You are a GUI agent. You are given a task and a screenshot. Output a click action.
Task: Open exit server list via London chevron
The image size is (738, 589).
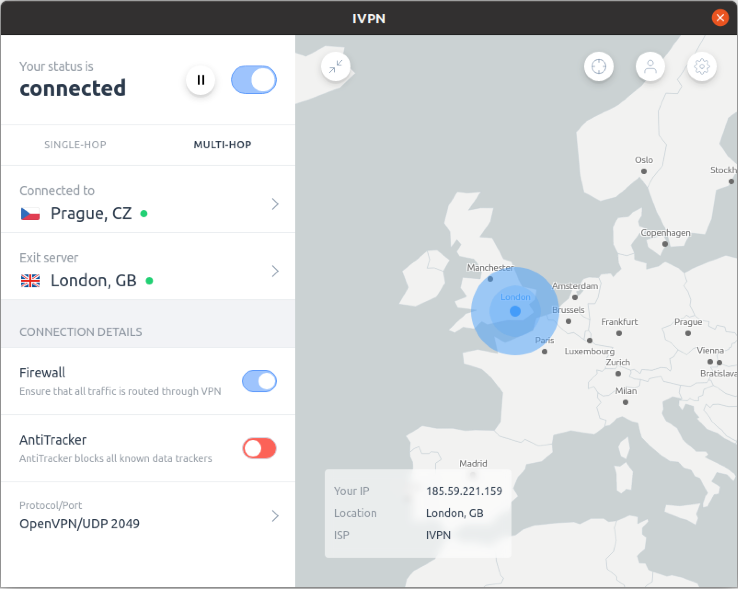tap(275, 271)
